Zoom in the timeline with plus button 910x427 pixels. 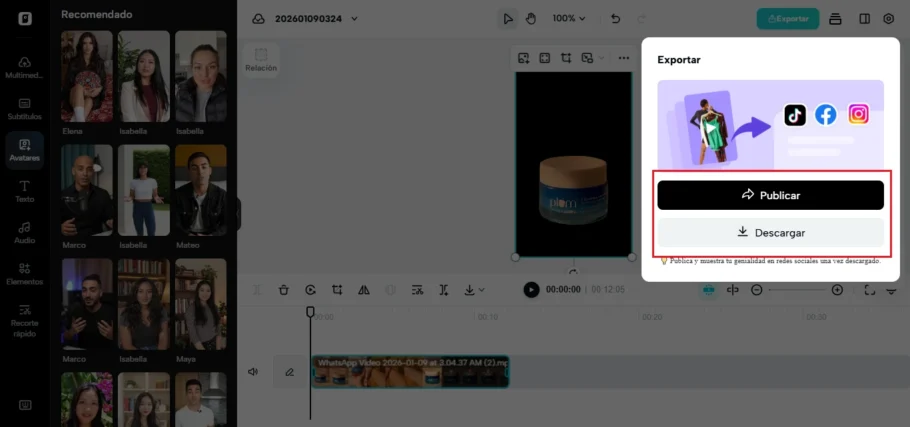837,290
